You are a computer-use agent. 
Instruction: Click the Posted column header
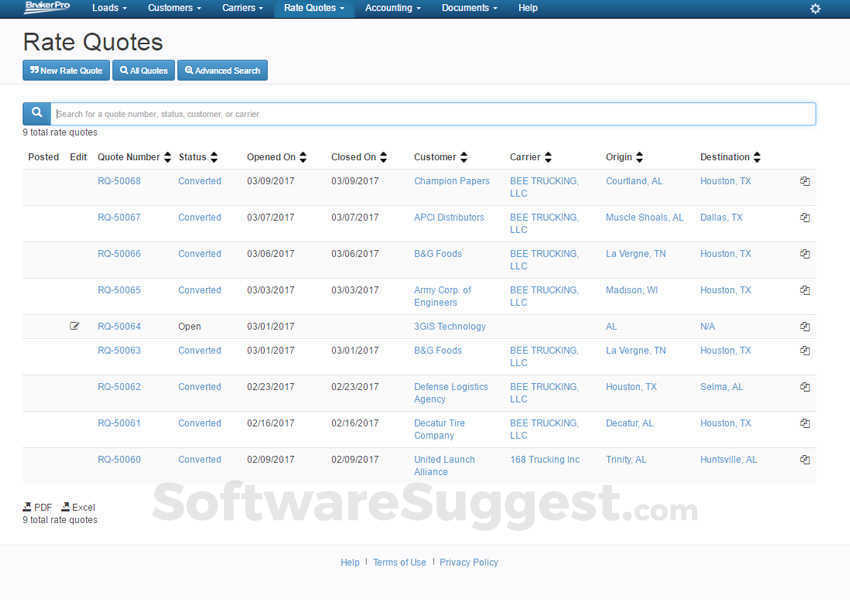tap(43, 157)
